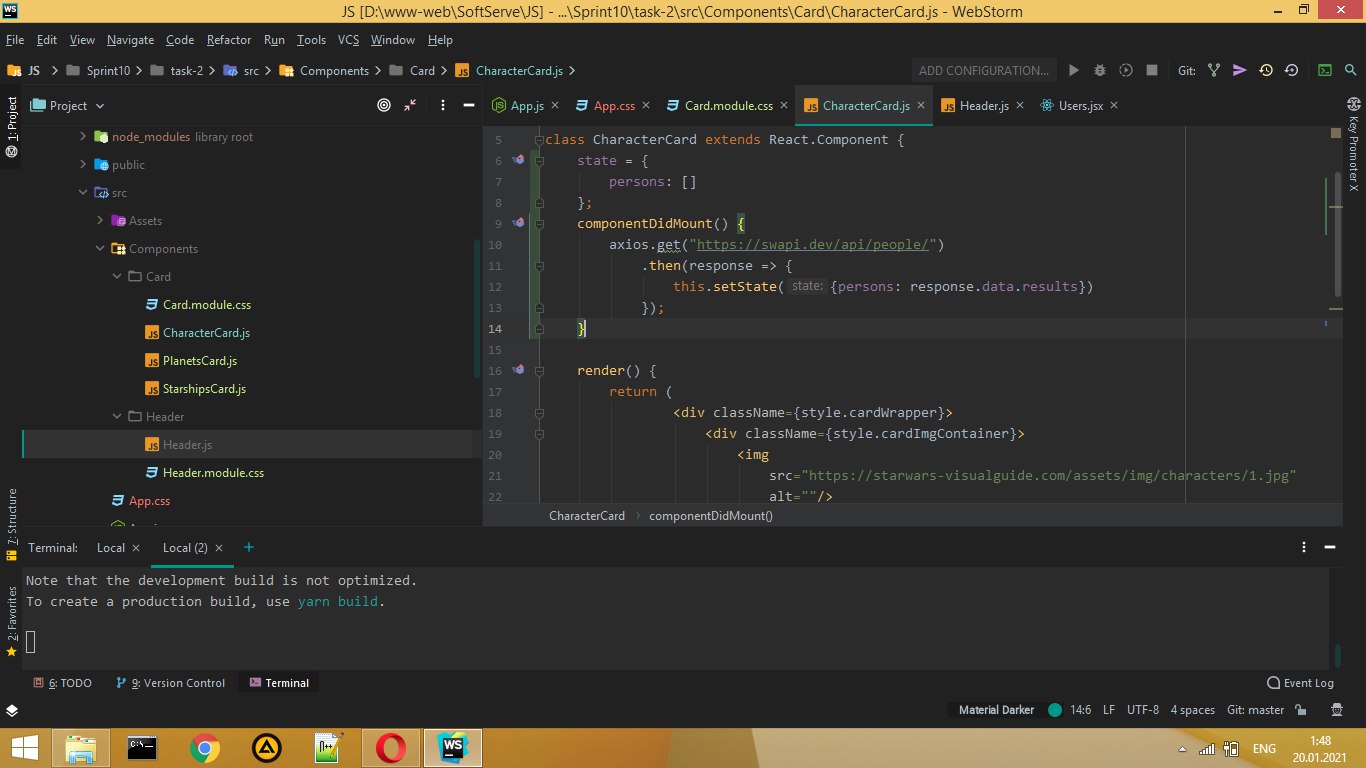The image size is (1366, 768).
Task: Click the Add Configuration button
Action: 984,71
